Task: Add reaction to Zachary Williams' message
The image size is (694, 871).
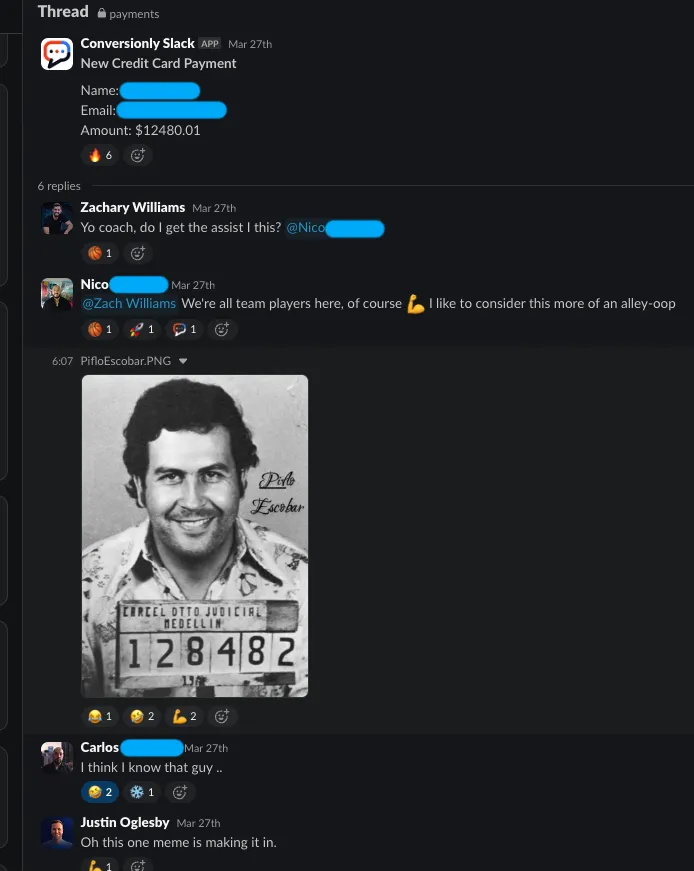Action: pos(137,253)
